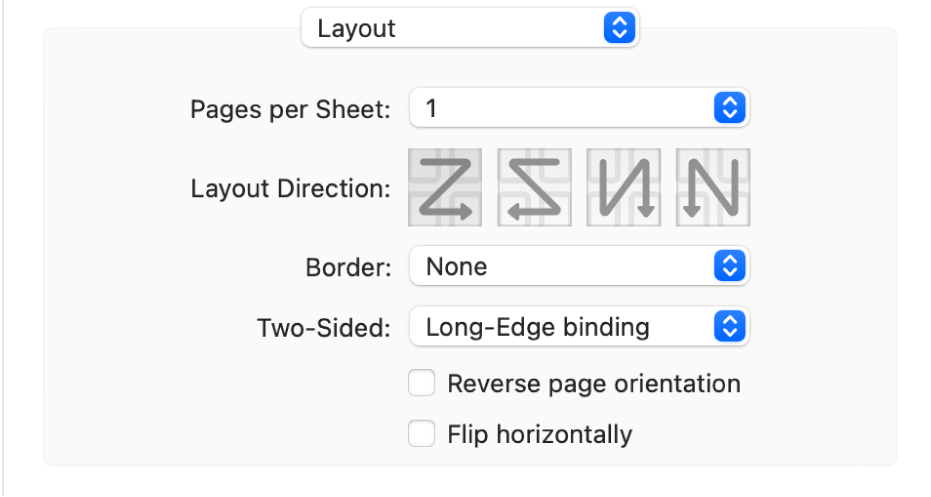Image resolution: width=931 pixels, height=497 pixels.
Task: Click blue arrows beside Pages per Sheet
Action: tap(730, 109)
